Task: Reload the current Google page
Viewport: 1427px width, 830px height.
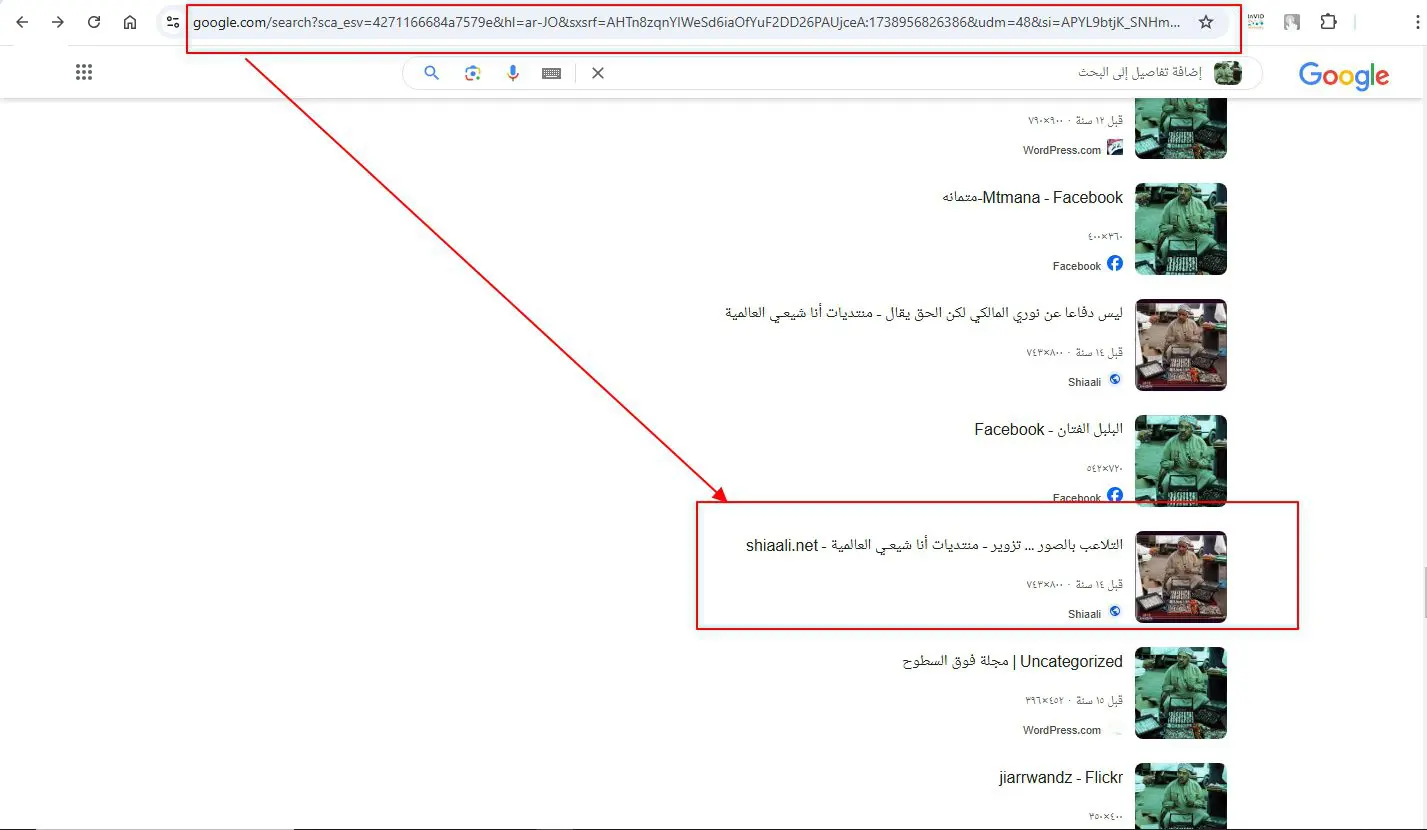Action: (94, 22)
